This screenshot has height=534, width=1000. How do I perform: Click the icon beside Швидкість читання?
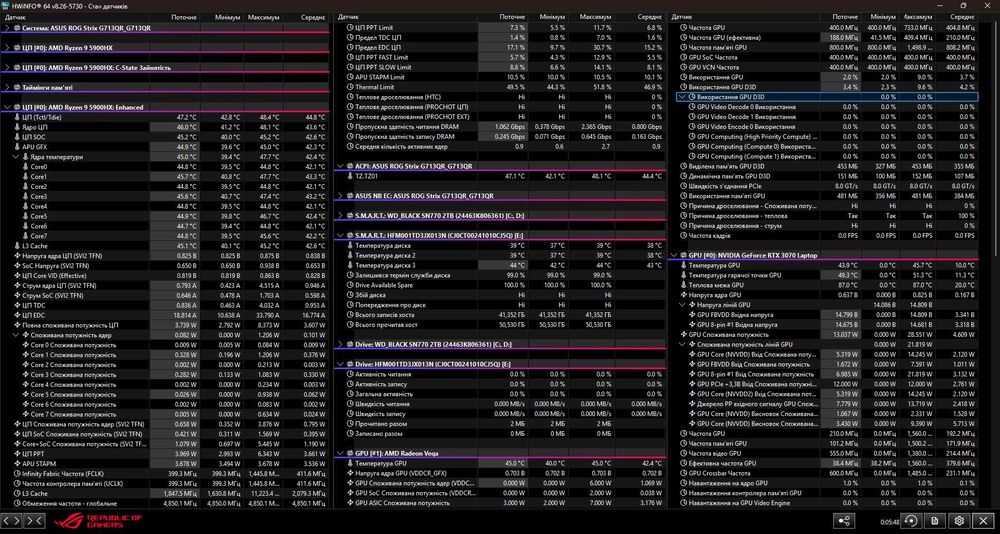tap(349, 404)
